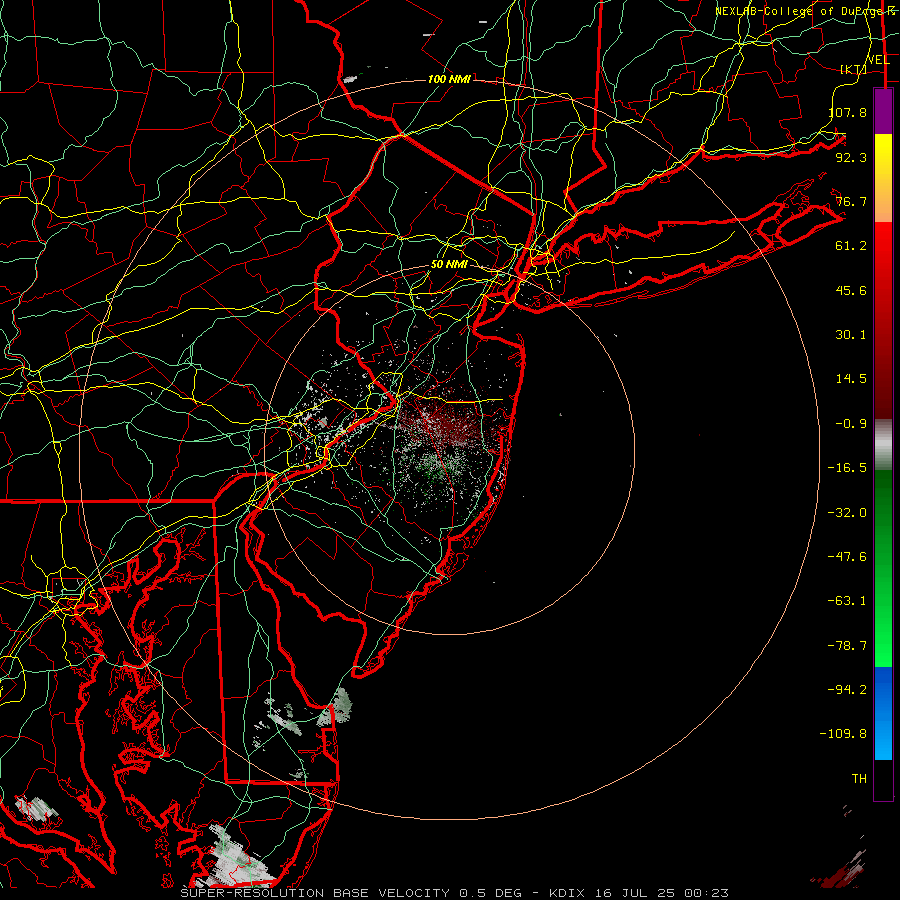Image resolution: width=900 pixels, height=900 pixels.
Task: Click the 50 NMI range ring label
Action: (449, 265)
